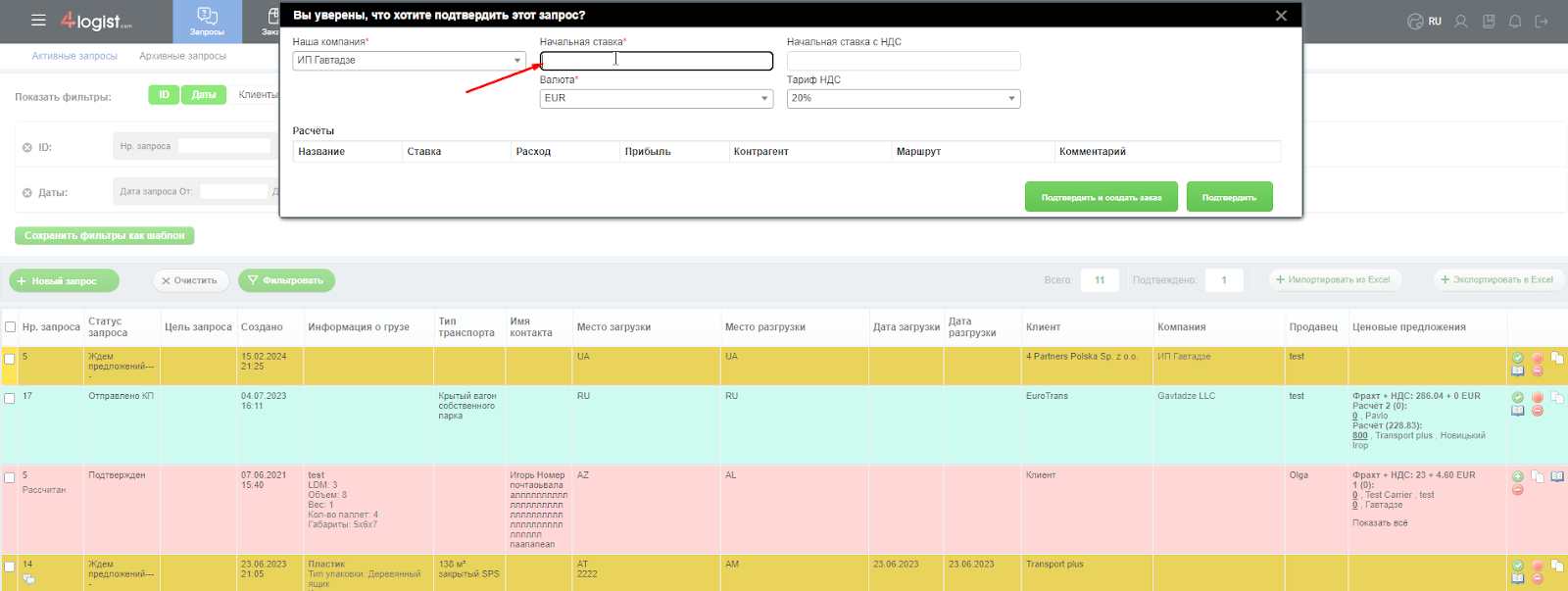
Task: Click the Ценовые предложения column header
Action: coord(1409,327)
